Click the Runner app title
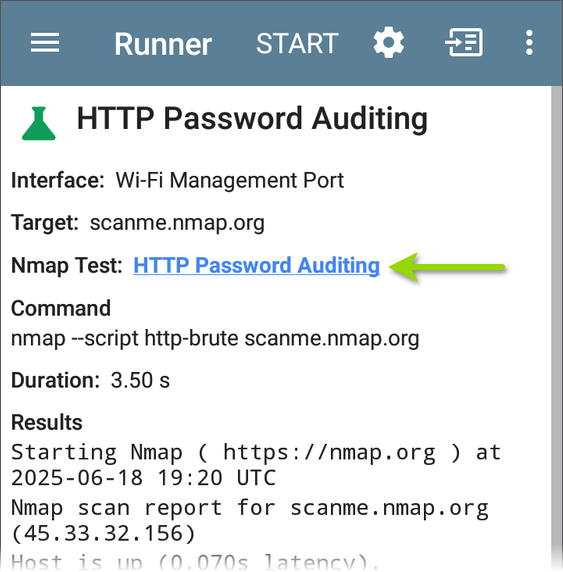This screenshot has width=563, height=572. 163,44
